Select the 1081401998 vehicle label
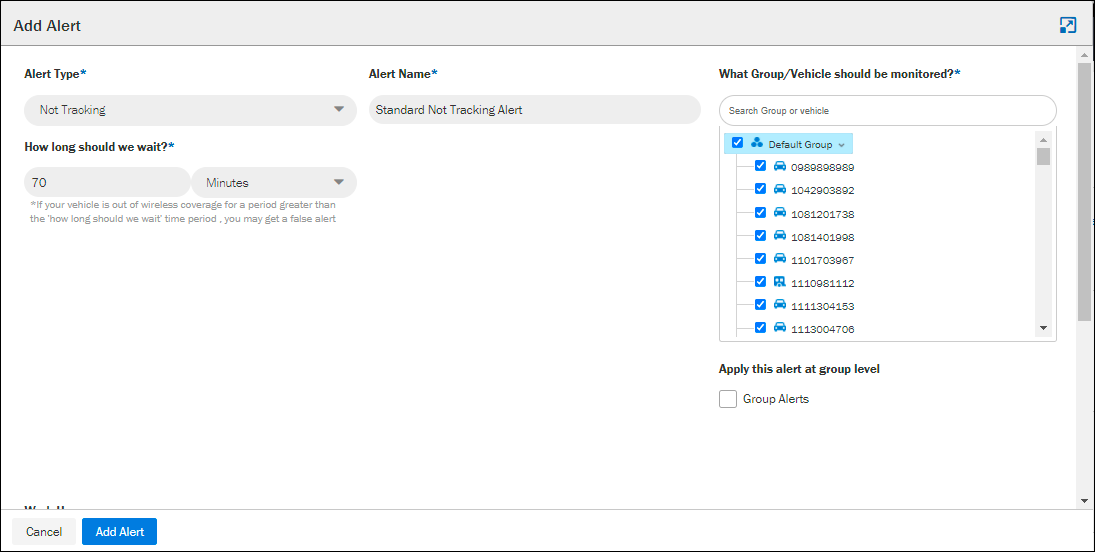The image size is (1095, 552). [x=823, y=237]
